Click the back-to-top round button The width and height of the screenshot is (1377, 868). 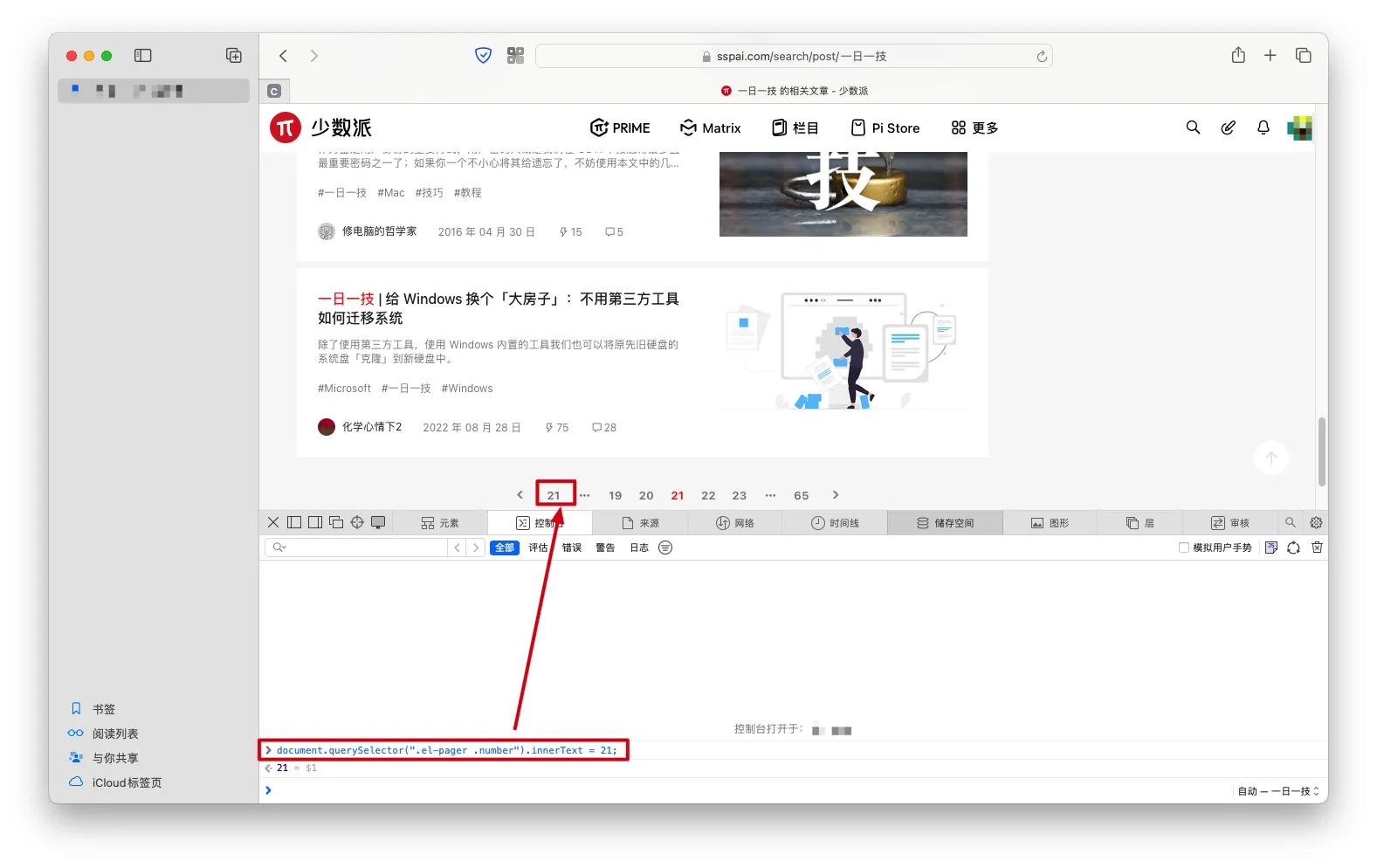tap(1271, 458)
